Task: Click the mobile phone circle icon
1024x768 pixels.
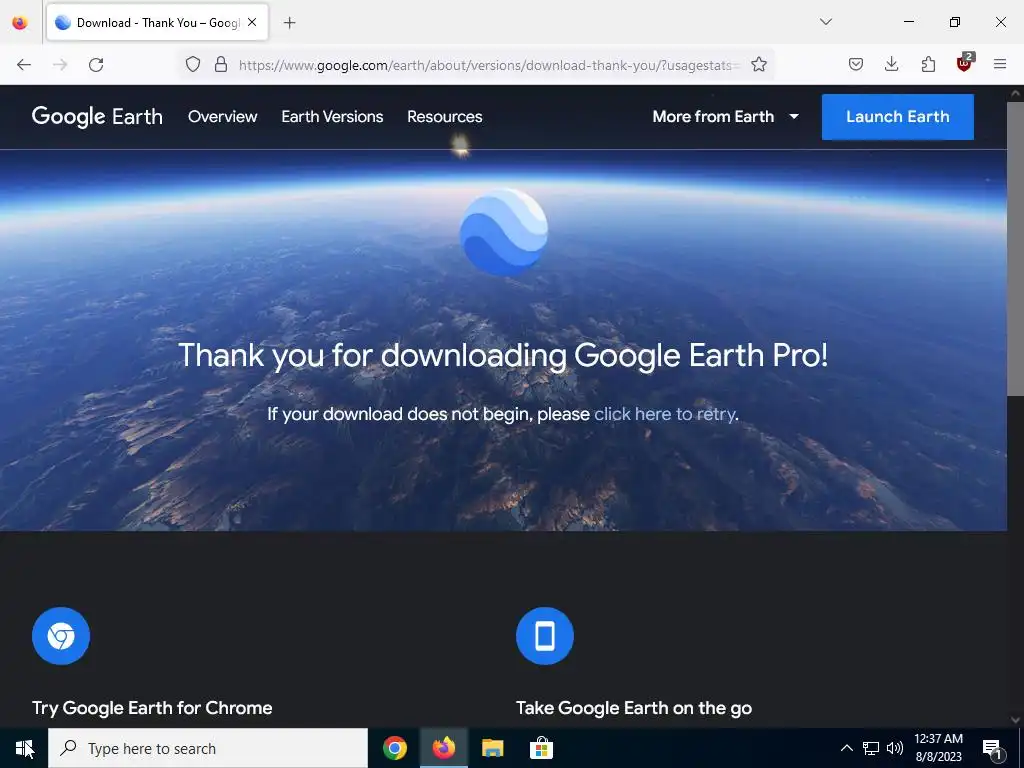Action: click(x=545, y=636)
